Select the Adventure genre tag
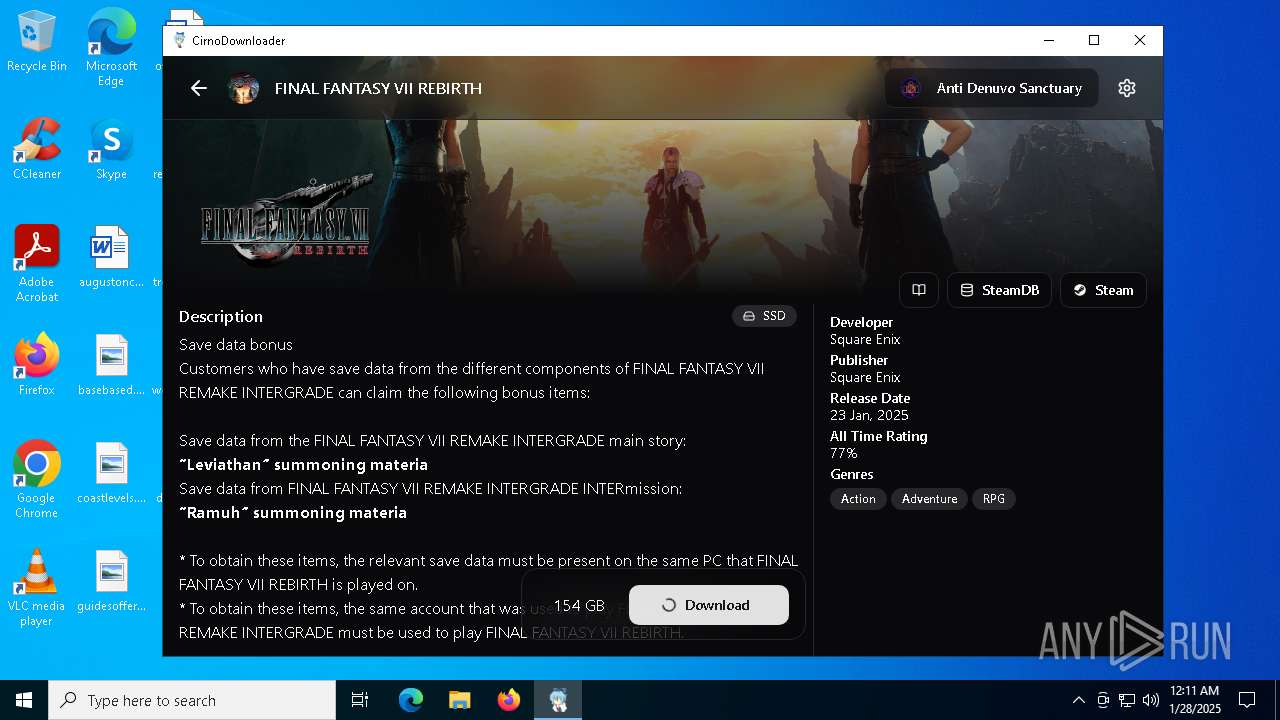This screenshot has height=720, width=1280. coord(929,499)
